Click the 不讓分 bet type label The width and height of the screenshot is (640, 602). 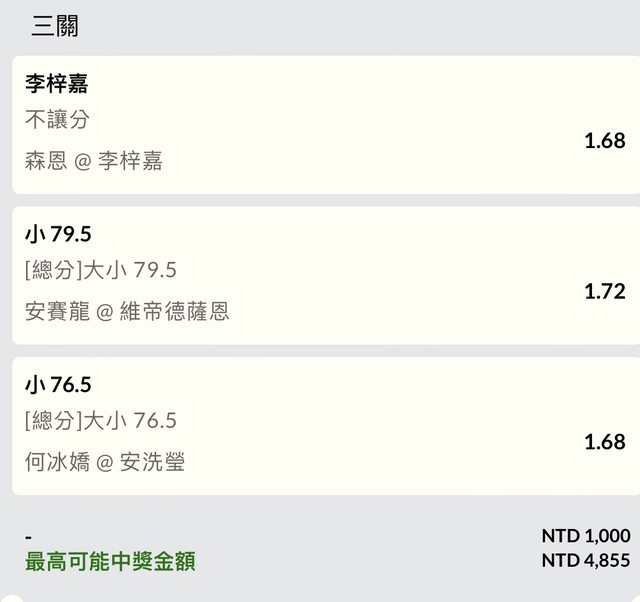click(x=57, y=120)
